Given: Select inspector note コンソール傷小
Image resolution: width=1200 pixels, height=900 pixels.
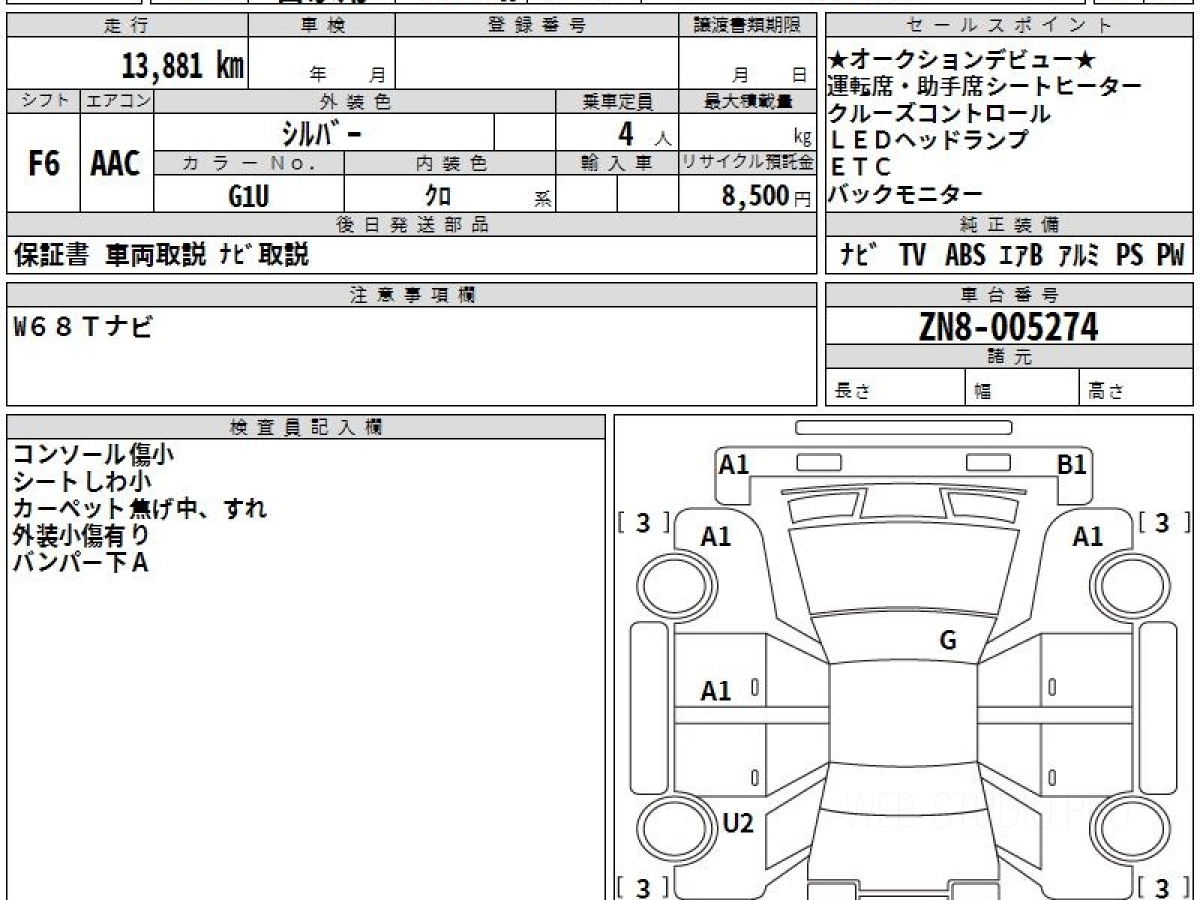Looking at the screenshot, I should click(x=93, y=455).
